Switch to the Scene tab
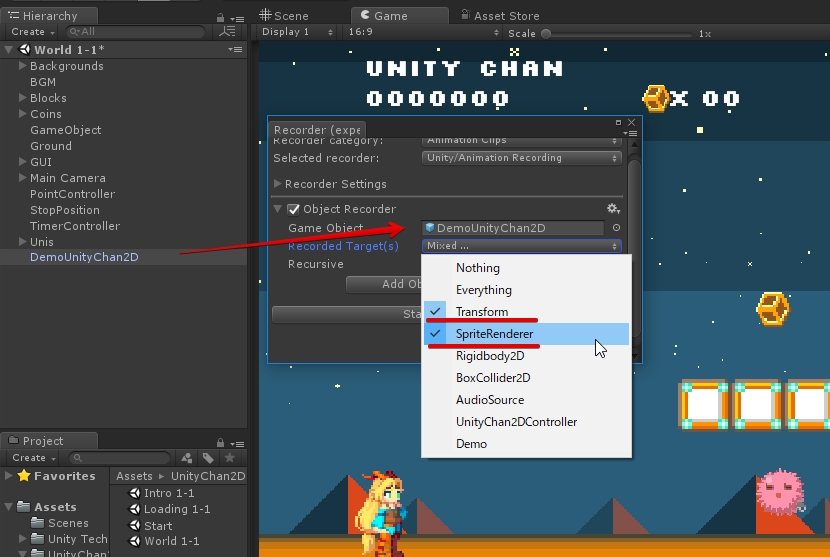Viewport: 830px width, 557px height. 284,16
